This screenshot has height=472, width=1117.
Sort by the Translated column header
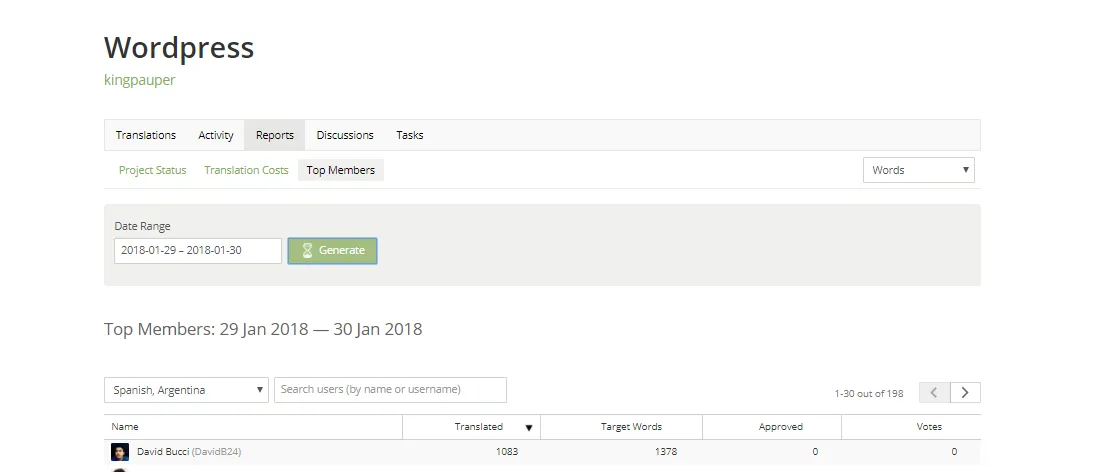pyautogui.click(x=472, y=427)
